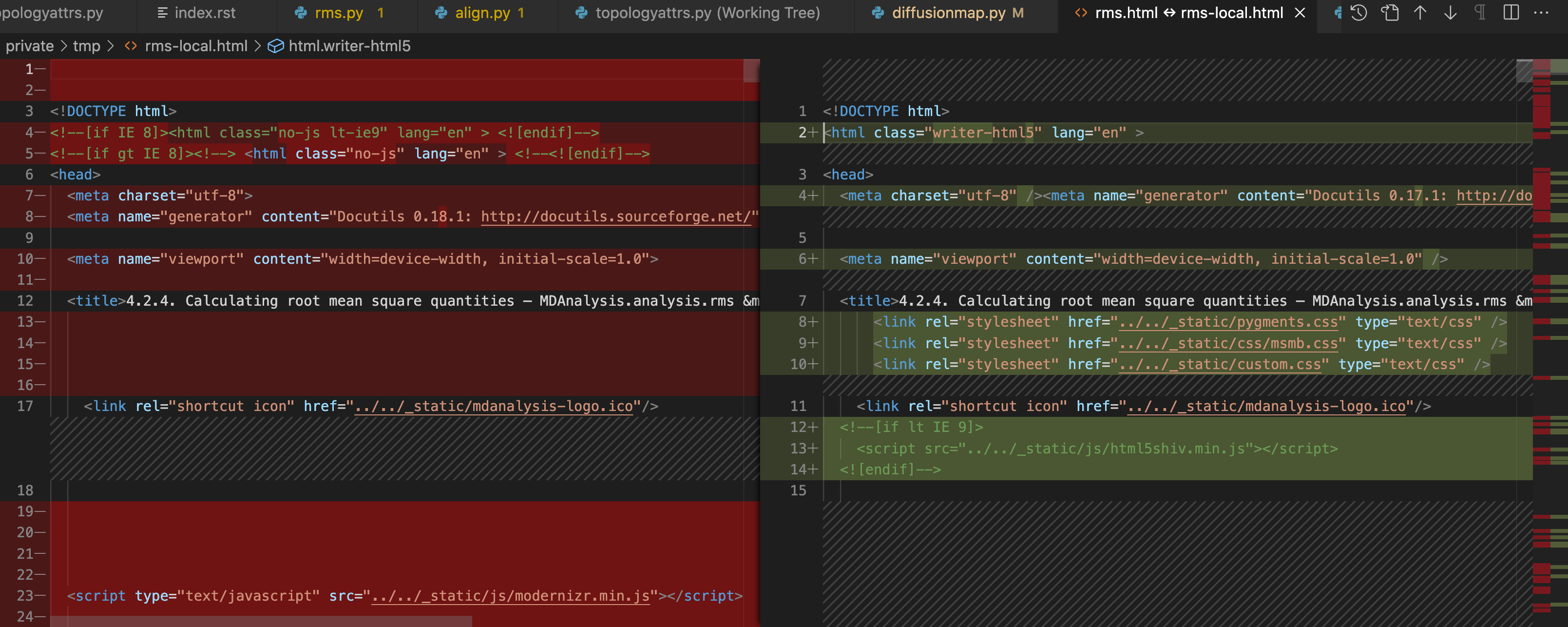
Task: Click the docutils.sourceforge.net link in left pane
Action: tap(615, 216)
